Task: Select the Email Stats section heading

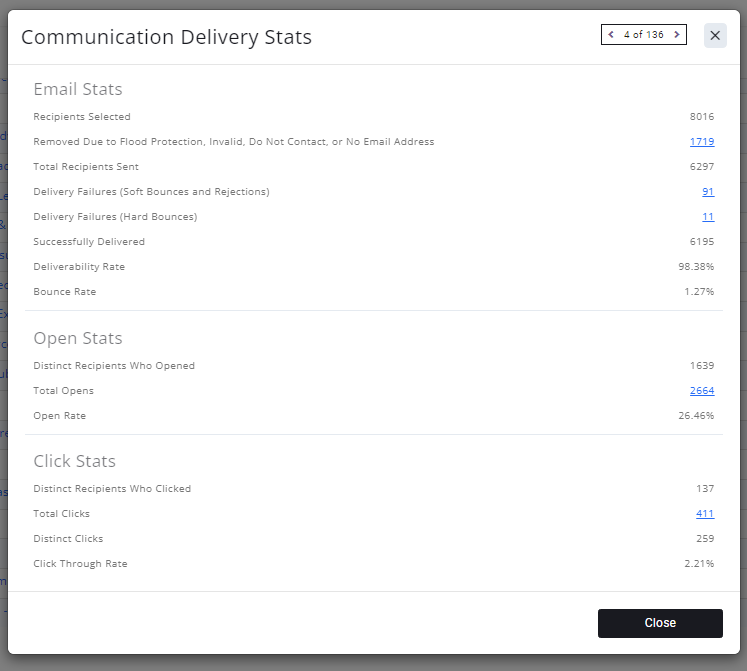Action: (x=78, y=89)
